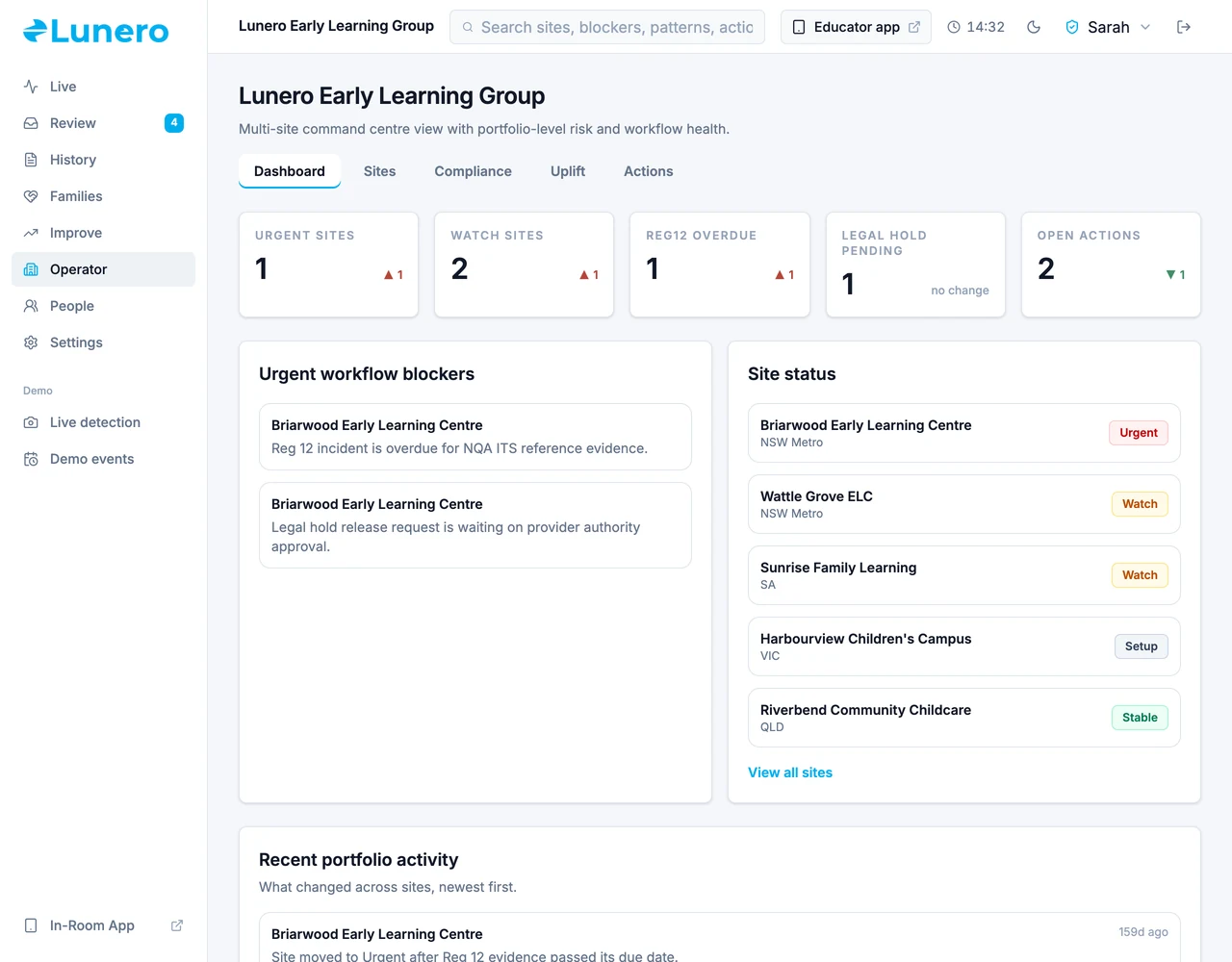Open the In-Room App sidebar link
Screen dimensions: 1232x962
(103, 925)
